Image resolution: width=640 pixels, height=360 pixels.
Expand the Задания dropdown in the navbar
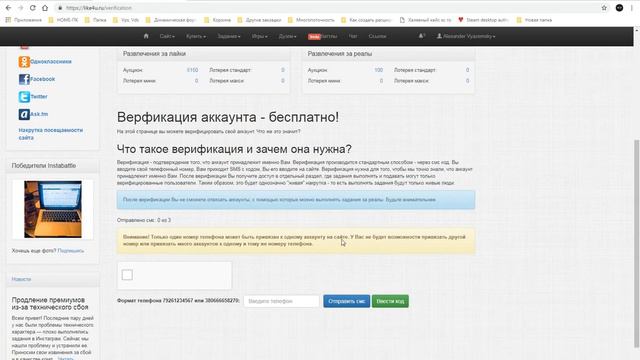click(229, 36)
